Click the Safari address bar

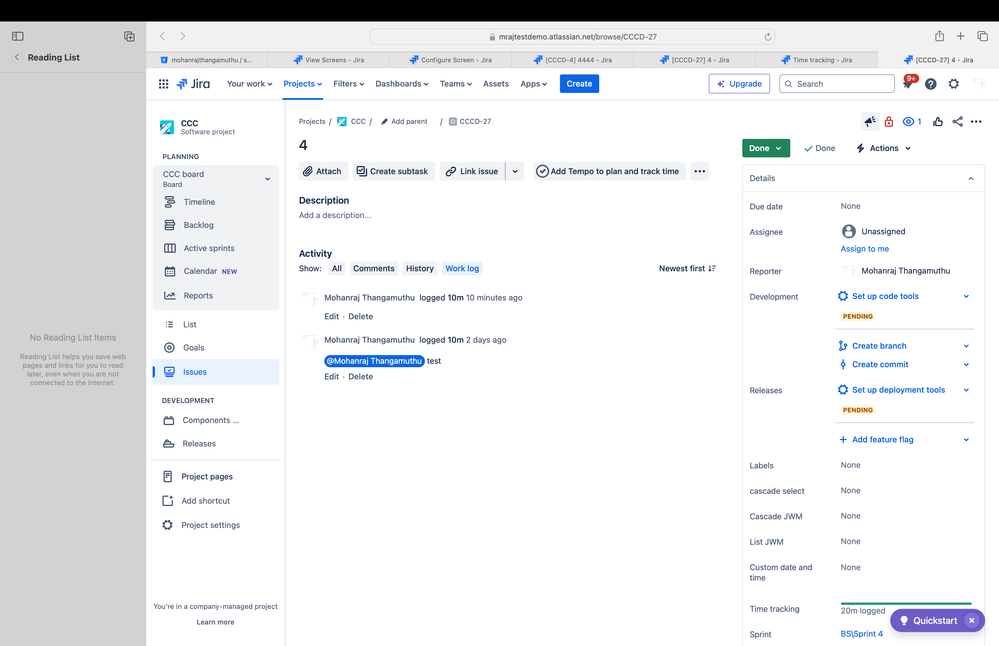coord(573,37)
